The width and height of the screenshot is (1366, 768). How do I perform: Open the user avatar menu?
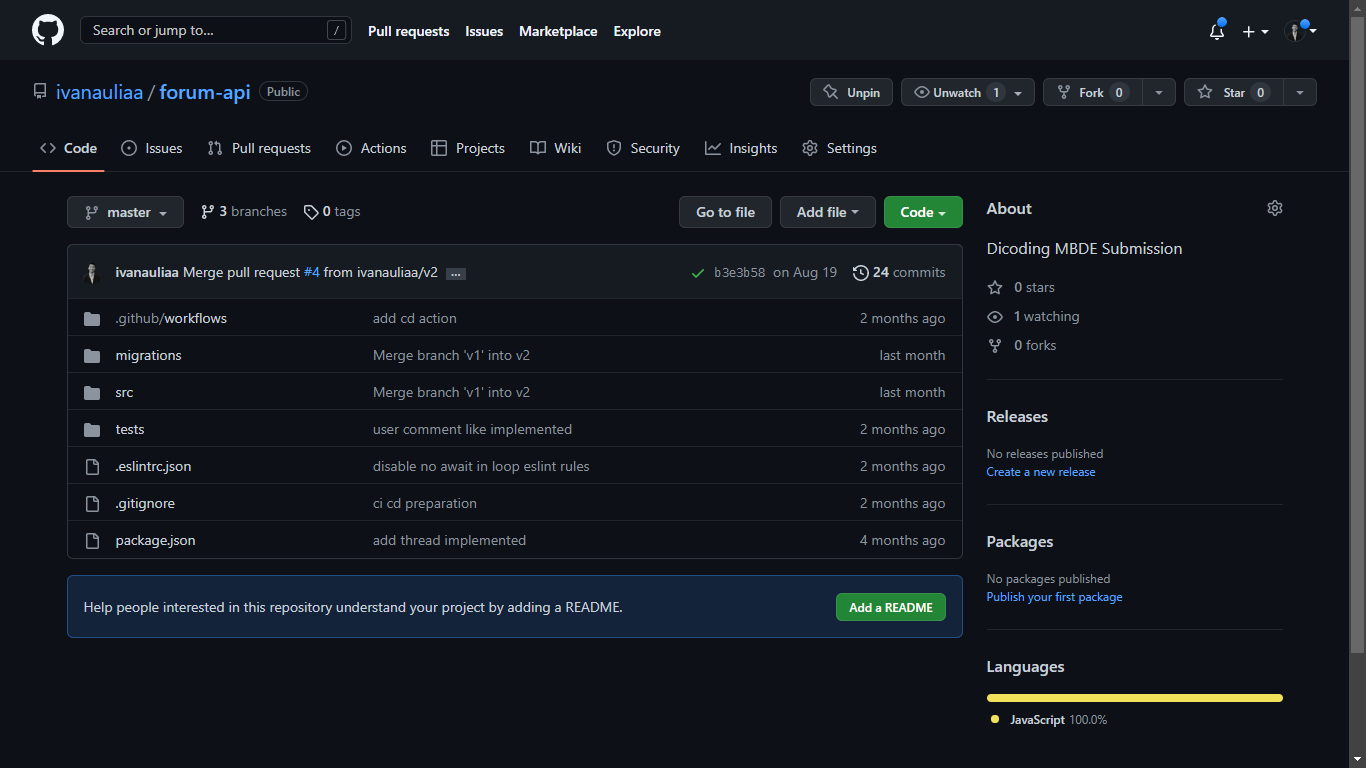coord(1300,31)
